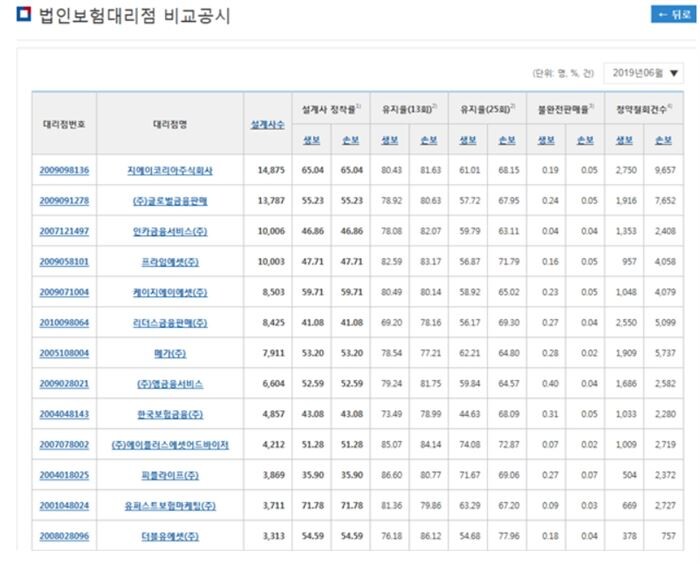Click the 설계사수 value 8,503
Viewport: 700px width, 564px height.
click(273, 292)
